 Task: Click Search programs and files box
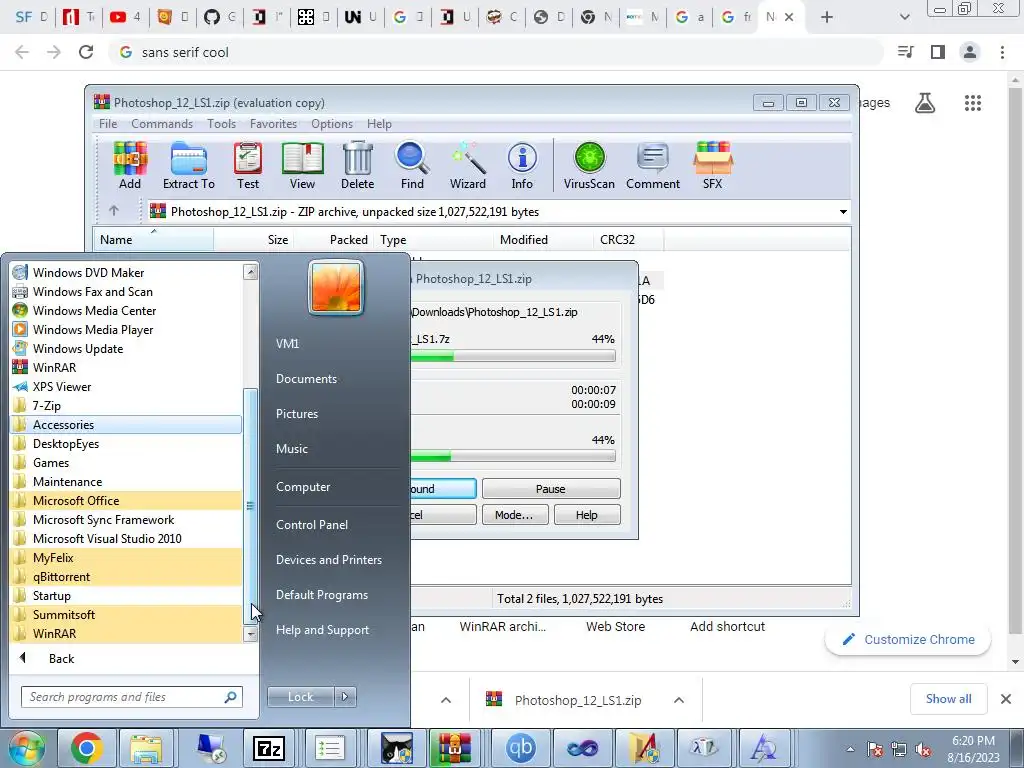pyautogui.click(x=131, y=697)
